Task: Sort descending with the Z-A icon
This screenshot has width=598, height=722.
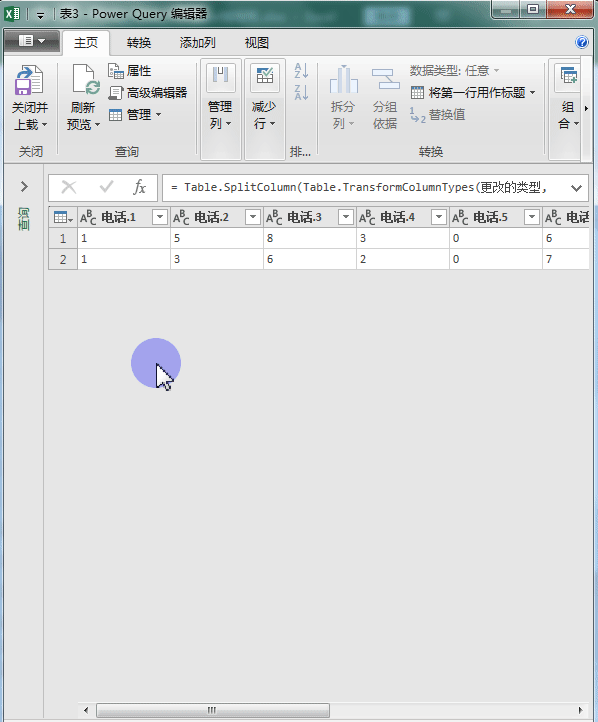Action: pyautogui.click(x=301, y=93)
